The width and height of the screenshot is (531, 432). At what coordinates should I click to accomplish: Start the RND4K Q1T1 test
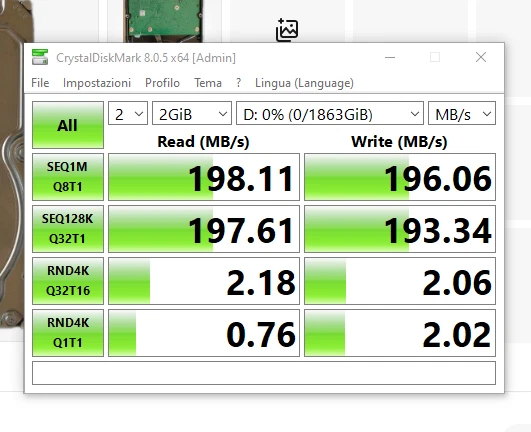68,333
